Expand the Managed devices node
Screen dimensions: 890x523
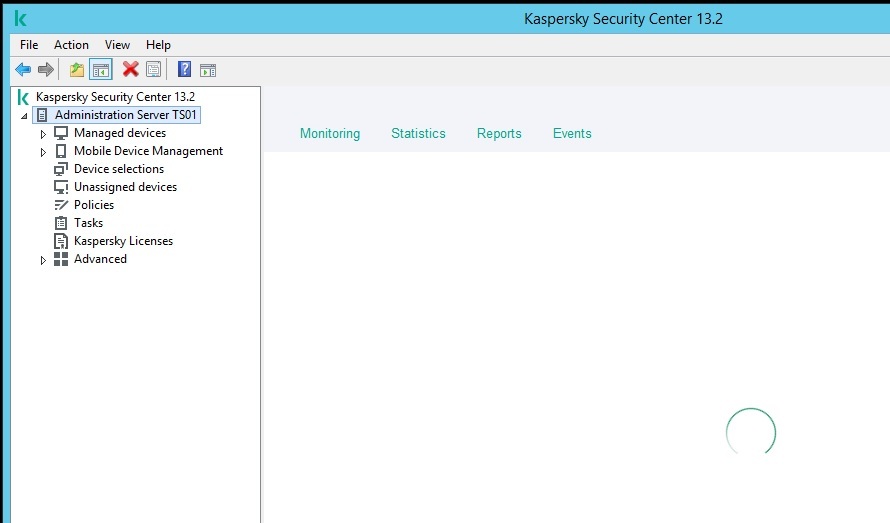tap(43, 134)
